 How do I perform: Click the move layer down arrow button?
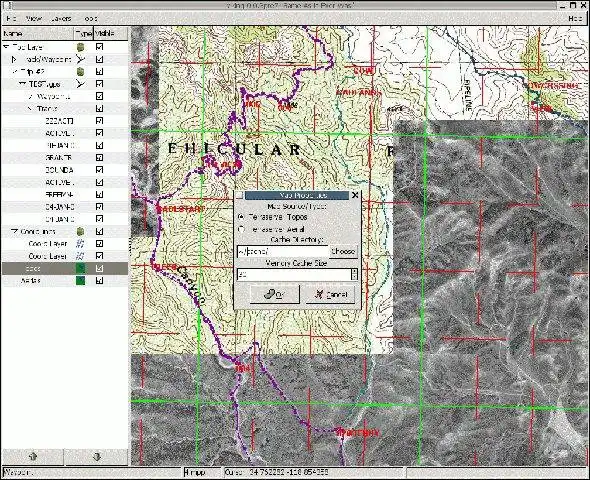point(97,457)
